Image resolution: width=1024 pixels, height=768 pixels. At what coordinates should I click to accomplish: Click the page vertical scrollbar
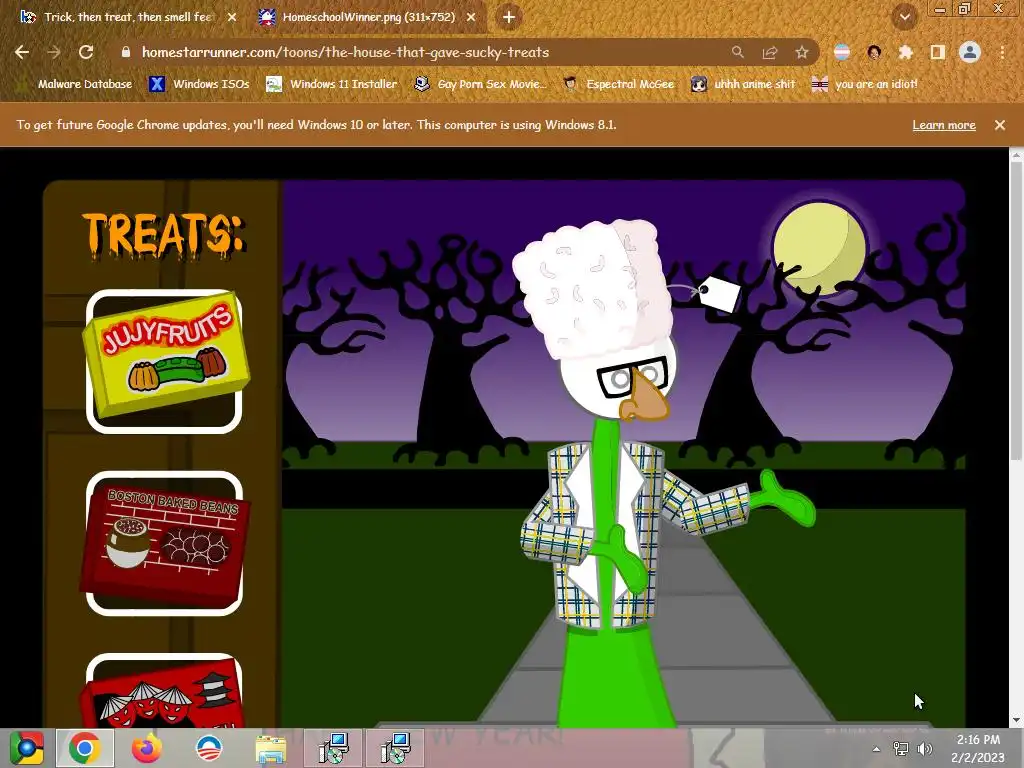(1016, 310)
